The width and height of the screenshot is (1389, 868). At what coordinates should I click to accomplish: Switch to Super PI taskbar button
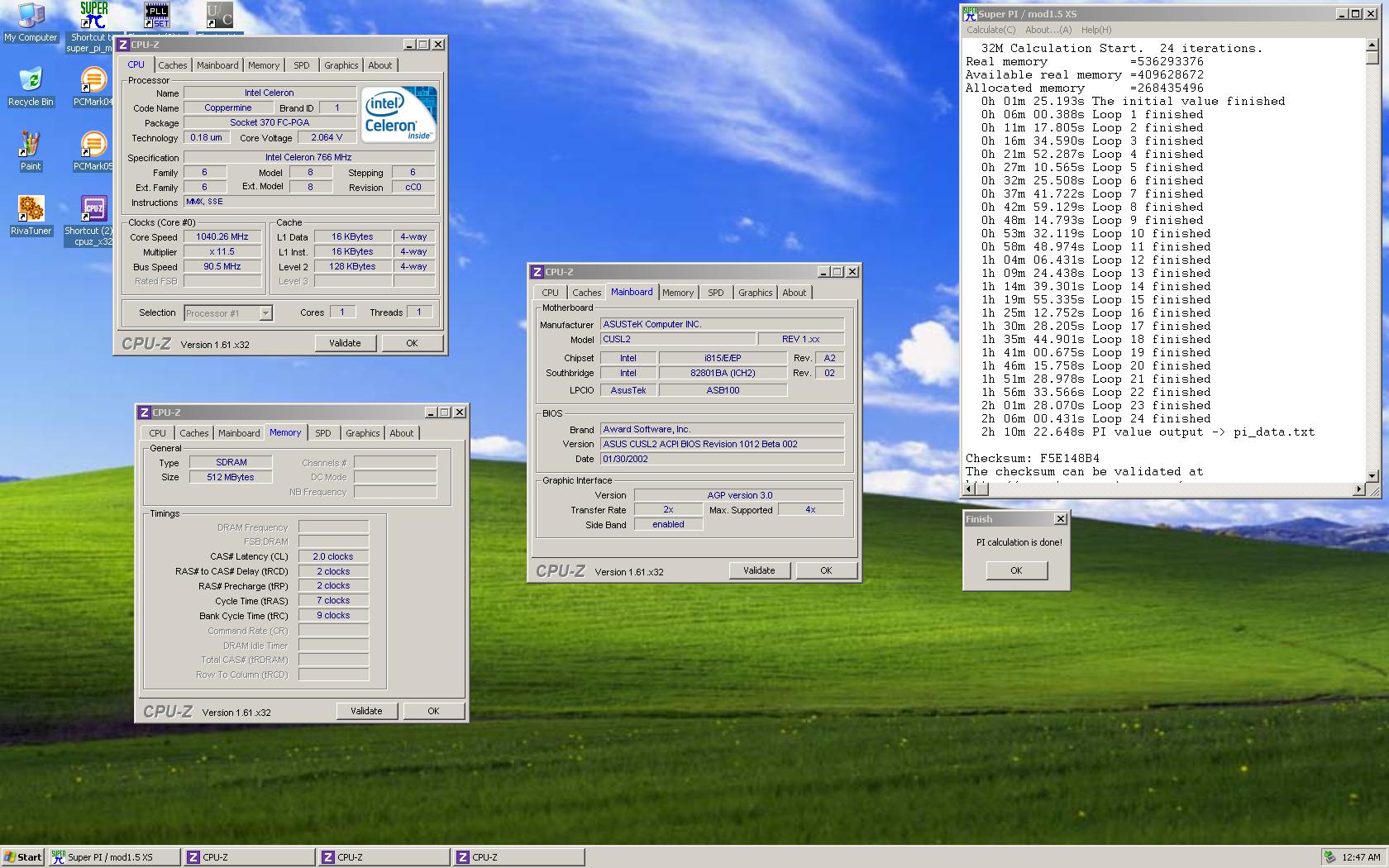pyautogui.click(x=114, y=857)
